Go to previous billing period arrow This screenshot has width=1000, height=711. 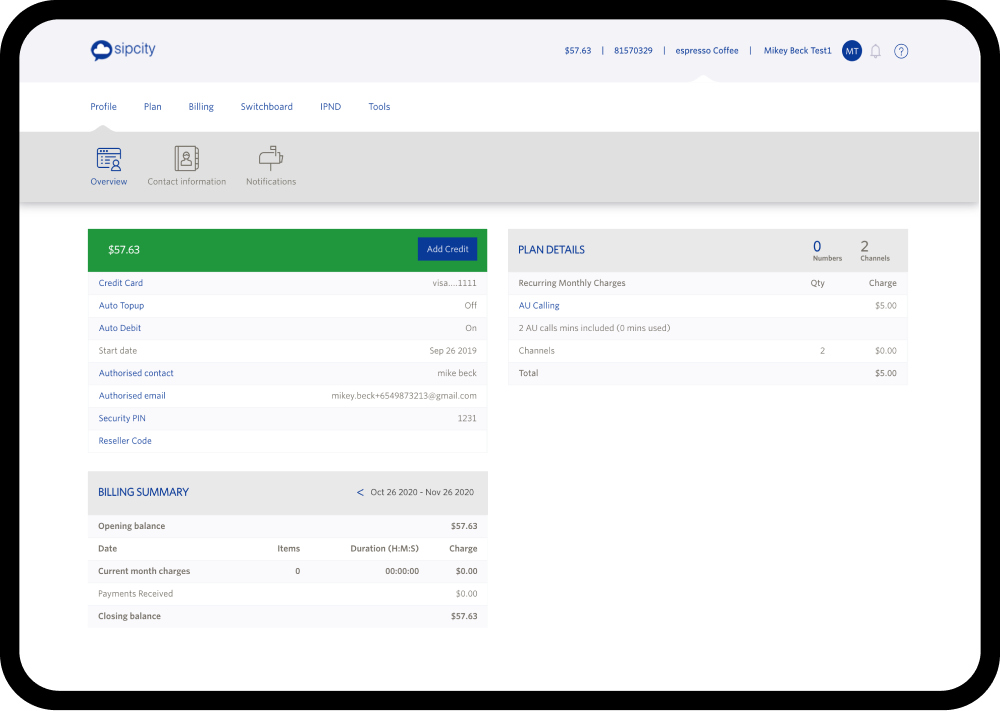click(360, 492)
